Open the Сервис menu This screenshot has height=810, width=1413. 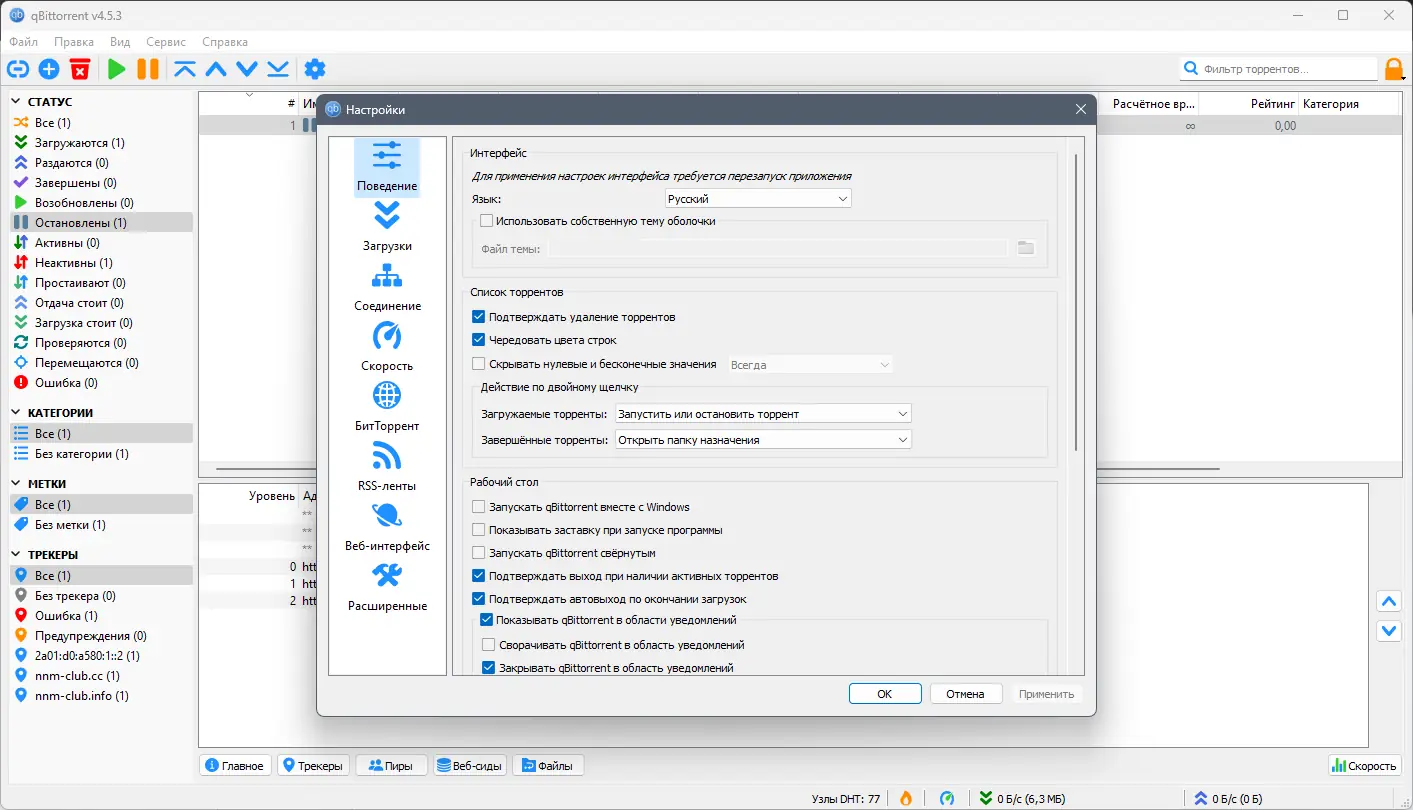click(x=166, y=42)
